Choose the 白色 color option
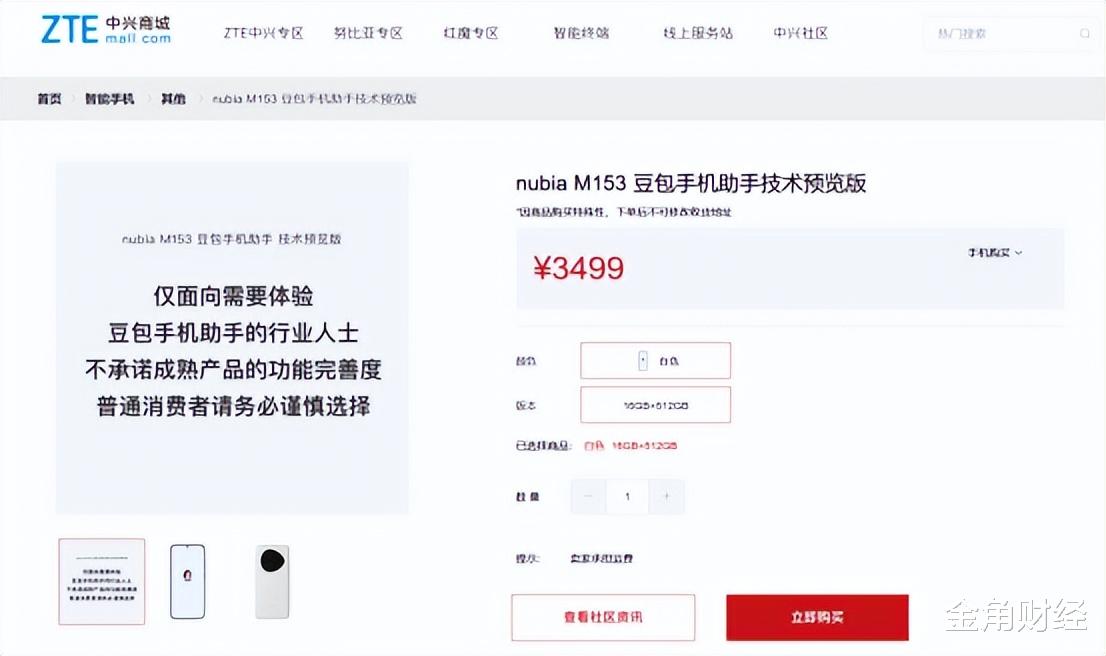1106x656 pixels. (655, 360)
